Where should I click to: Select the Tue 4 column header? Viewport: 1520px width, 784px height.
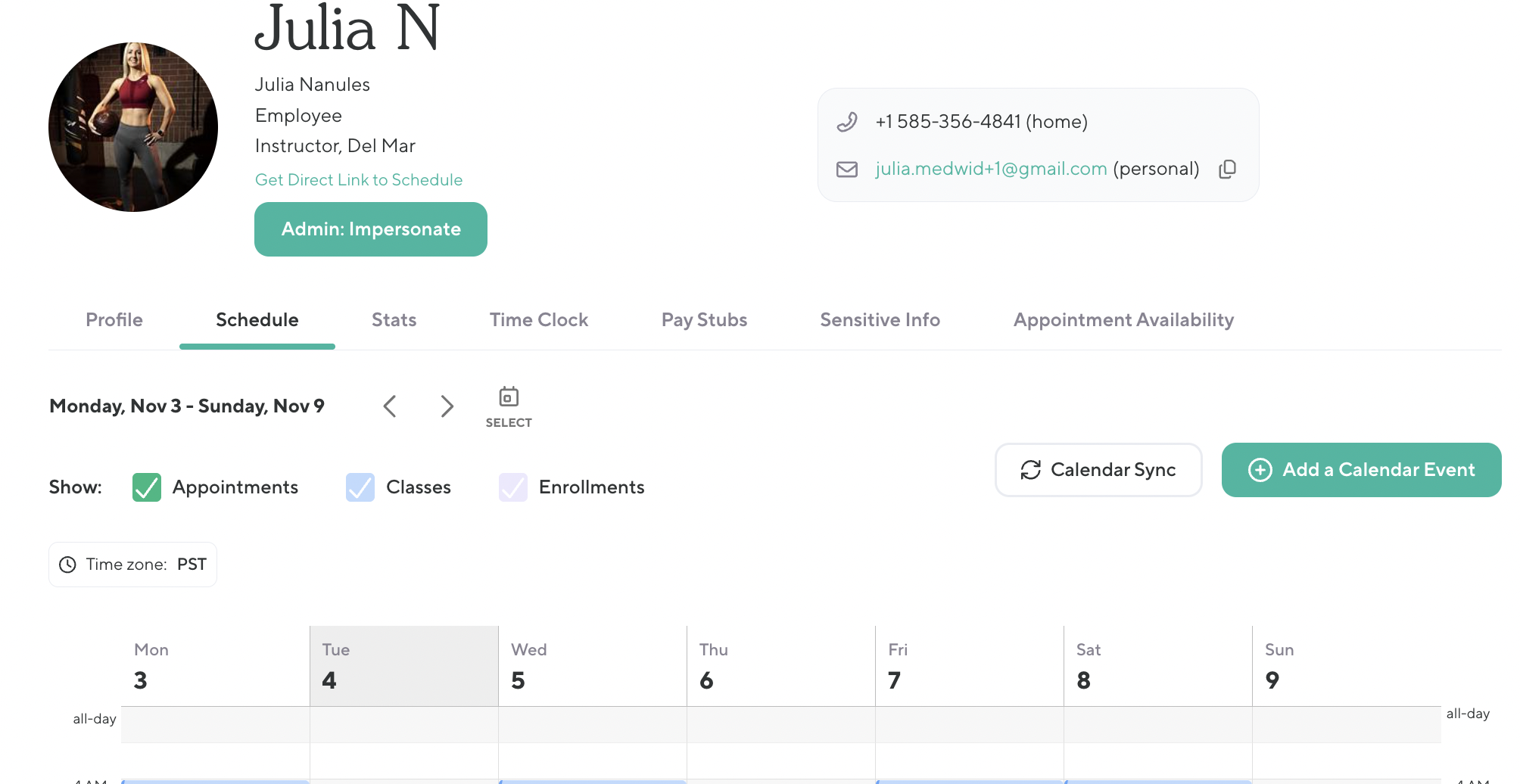click(403, 666)
